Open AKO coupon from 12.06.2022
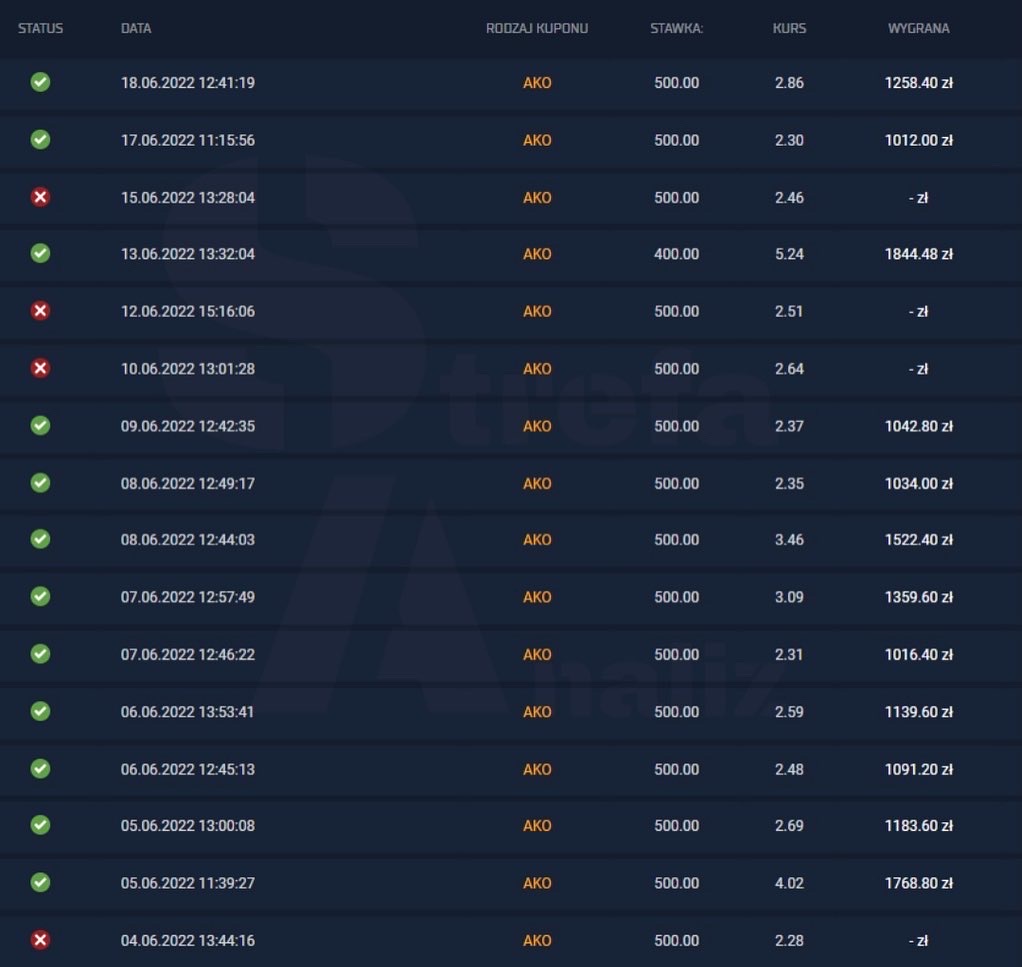The width and height of the screenshot is (1022, 967). 537,311
